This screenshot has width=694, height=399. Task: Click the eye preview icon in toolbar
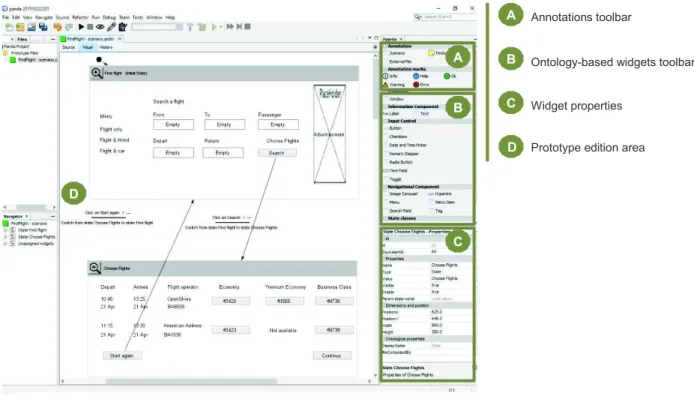(x=100, y=27)
